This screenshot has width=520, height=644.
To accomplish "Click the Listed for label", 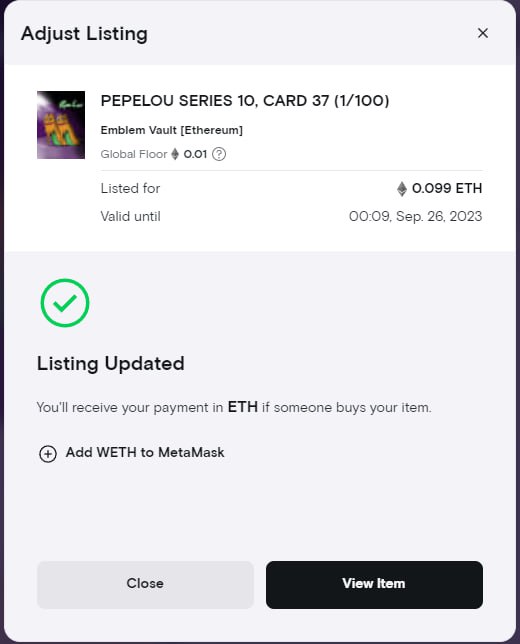I will tap(130, 189).
